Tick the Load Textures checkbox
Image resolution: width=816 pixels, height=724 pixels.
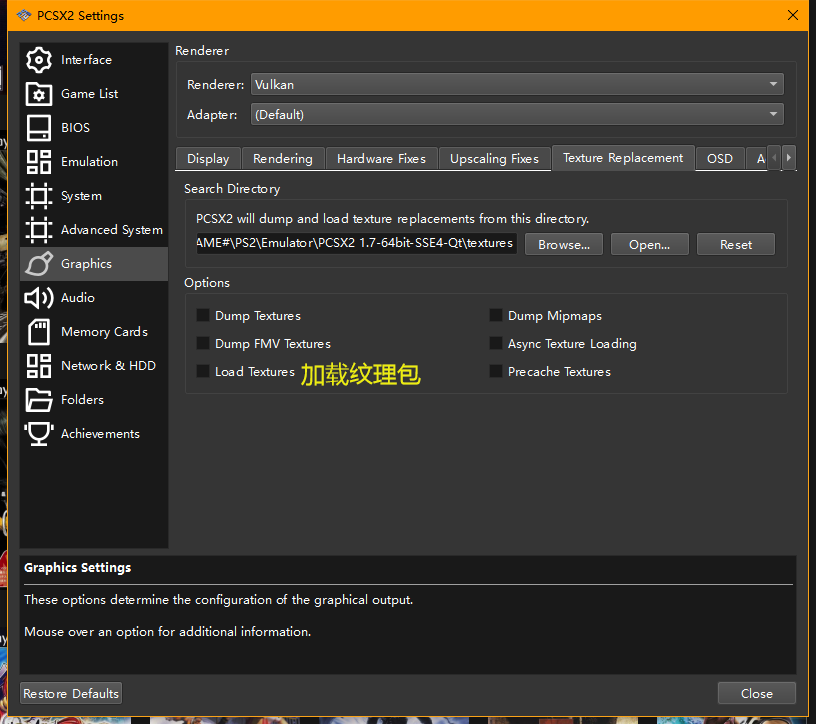203,372
